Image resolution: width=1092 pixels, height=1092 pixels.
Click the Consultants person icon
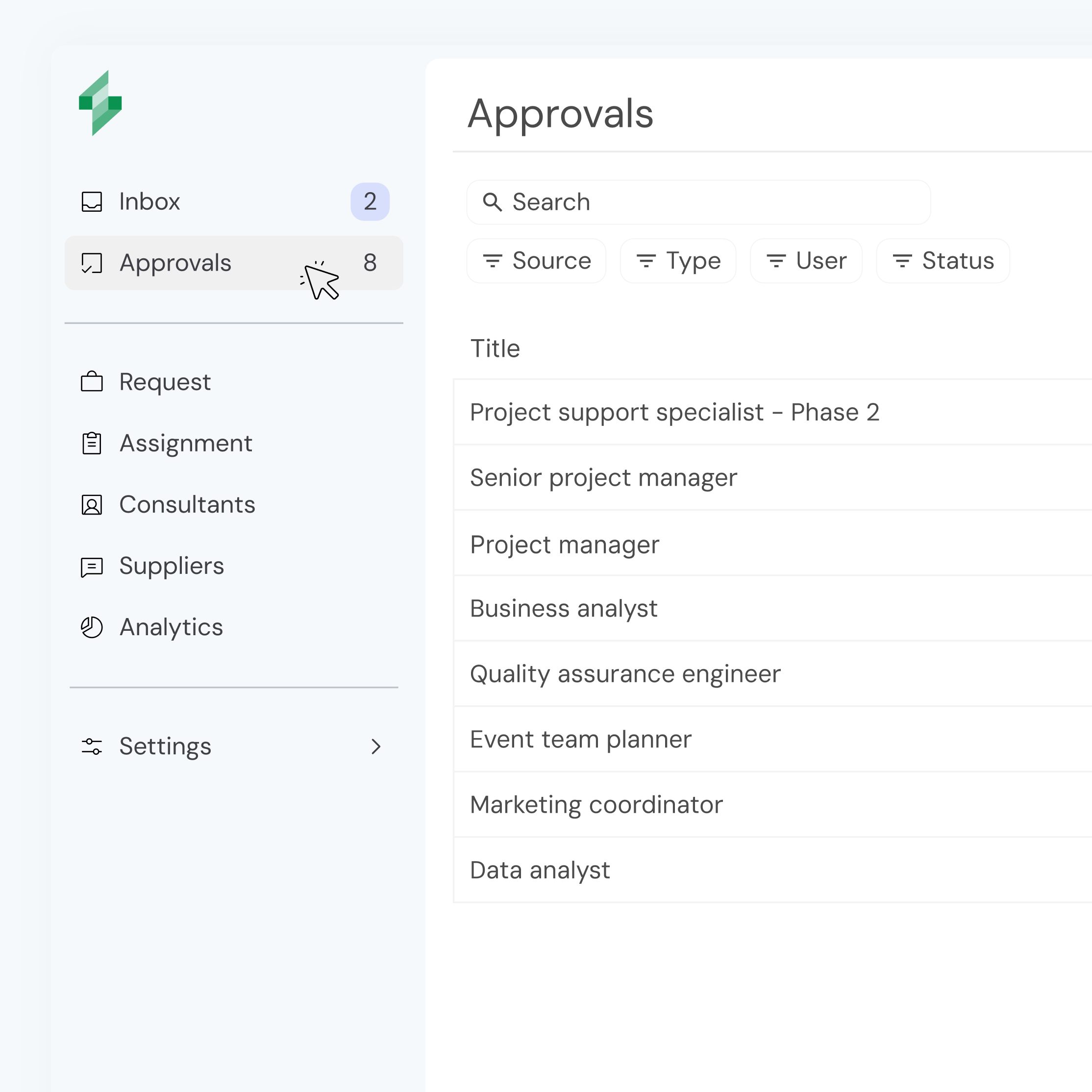tap(92, 505)
